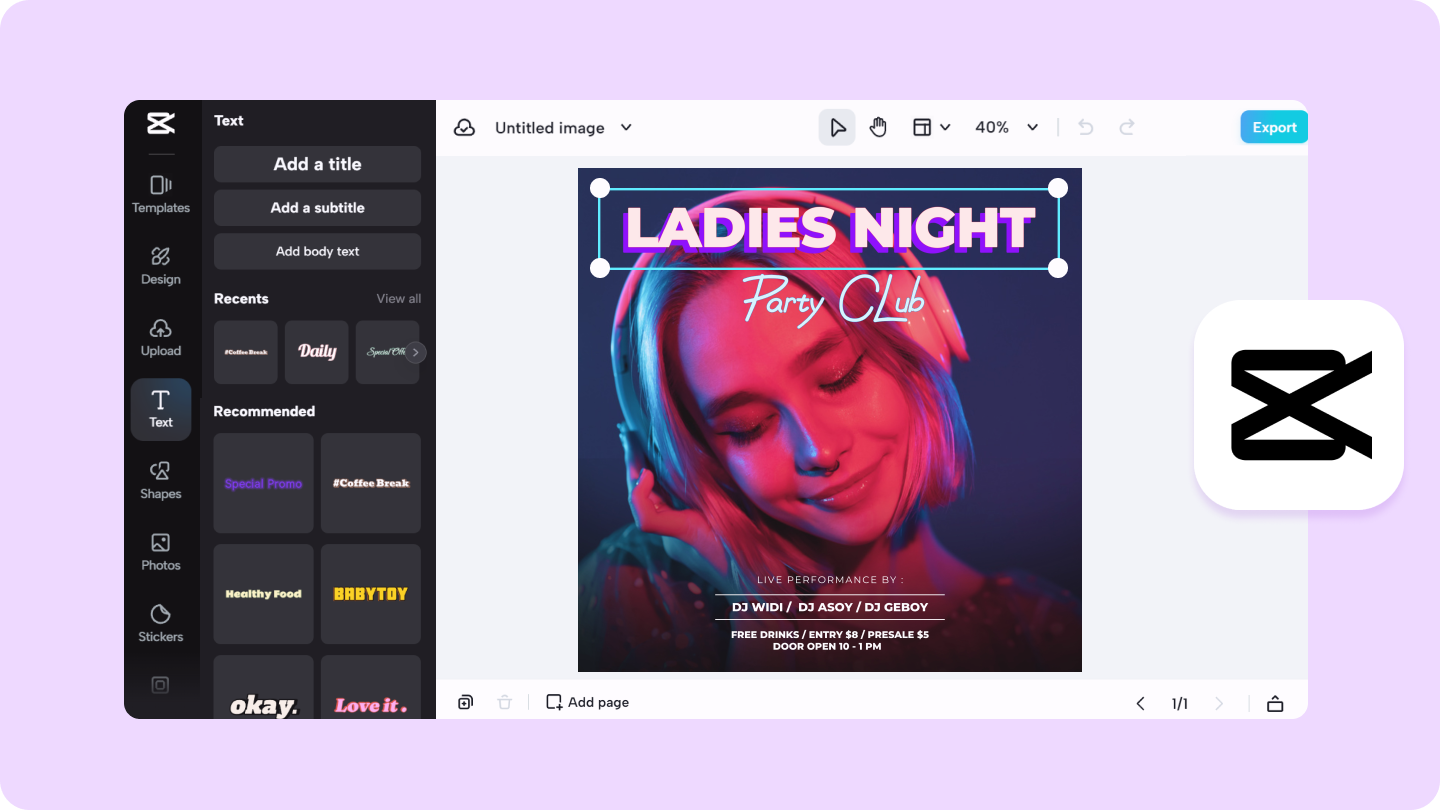
Task: Select the LADIES NIGHT title on canvas
Action: pos(829,228)
